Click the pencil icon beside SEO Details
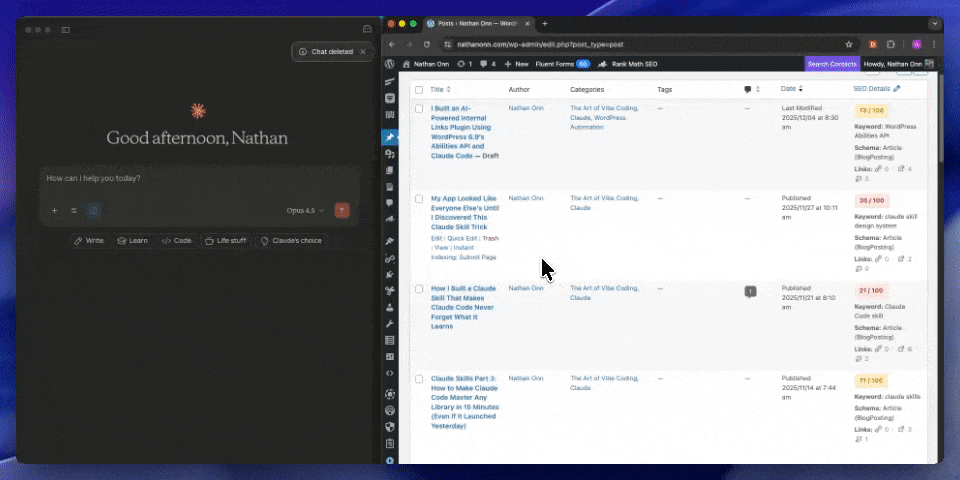 coord(897,89)
